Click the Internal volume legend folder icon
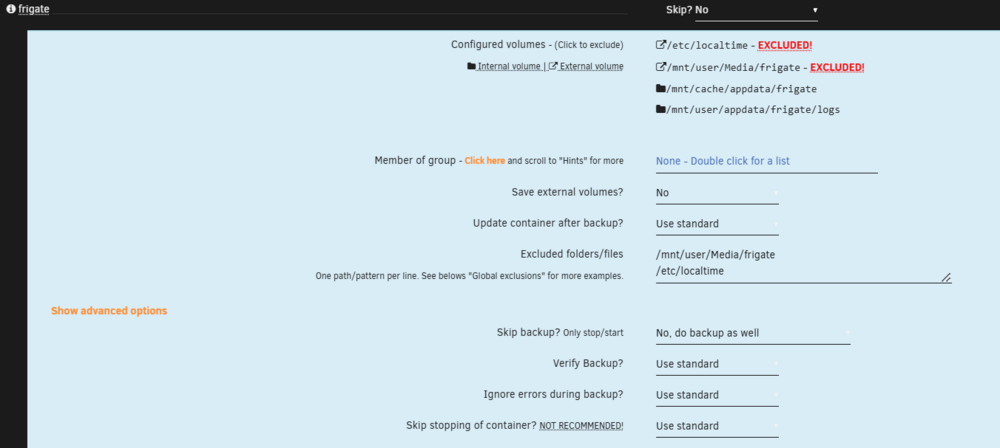The image size is (1000, 448). click(471, 66)
